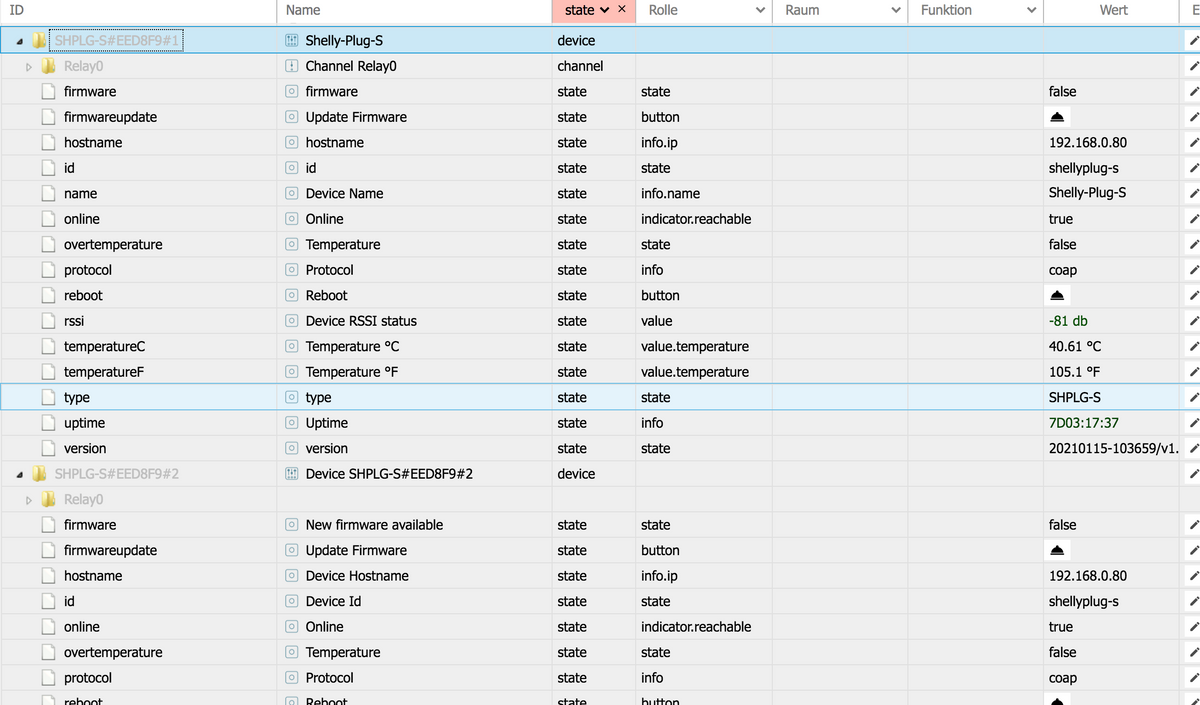The height and width of the screenshot is (705, 1200).
Task: Click the edit pencil on the rssi row
Action: click(1192, 321)
